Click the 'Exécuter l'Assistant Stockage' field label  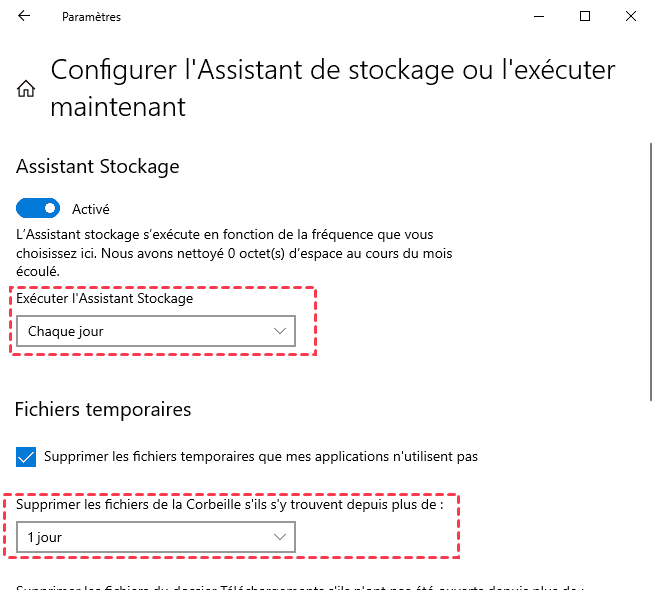pyautogui.click(x=105, y=298)
